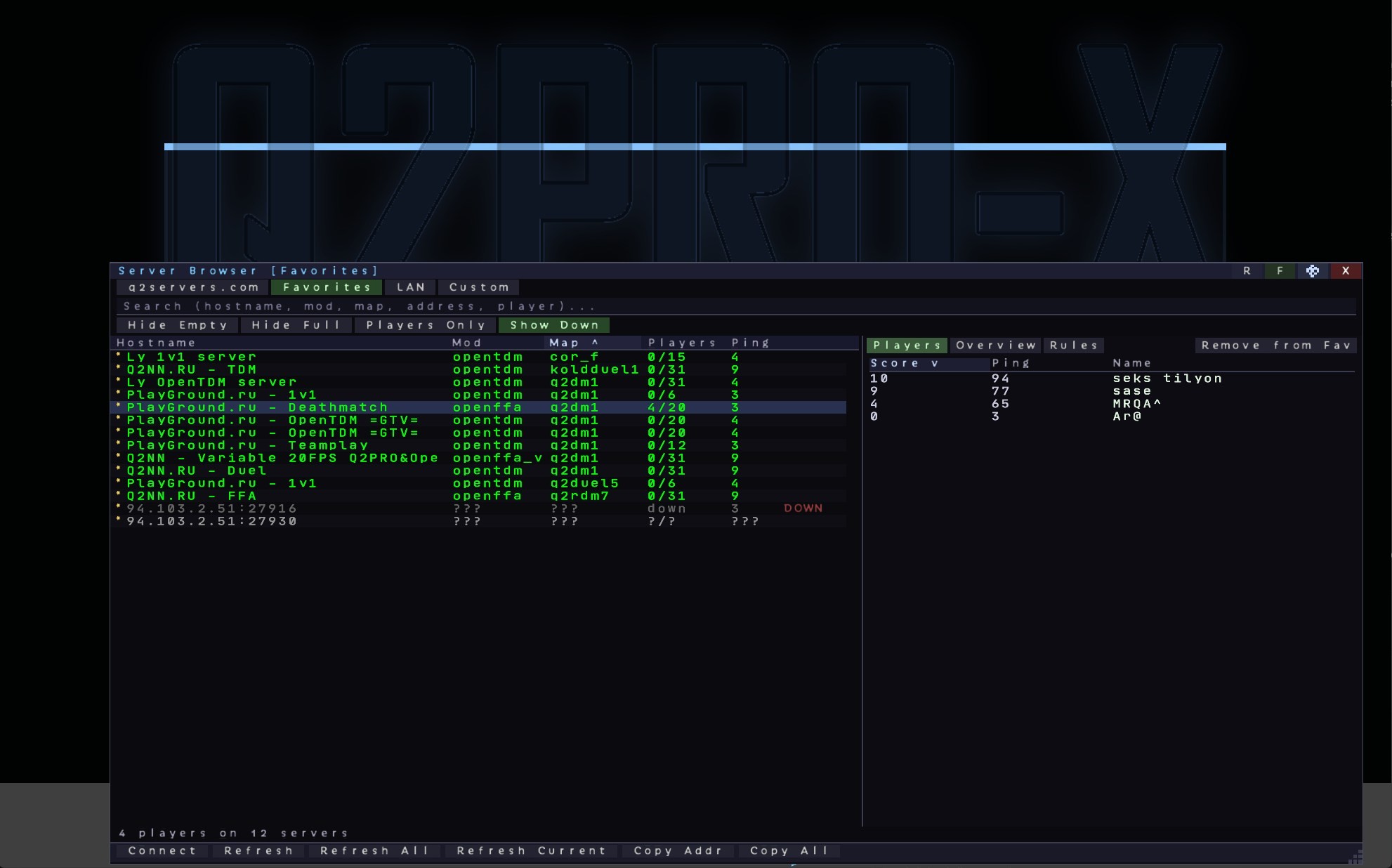Reverse the Map column sort
This screenshot has height=868, width=1392.
point(593,343)
